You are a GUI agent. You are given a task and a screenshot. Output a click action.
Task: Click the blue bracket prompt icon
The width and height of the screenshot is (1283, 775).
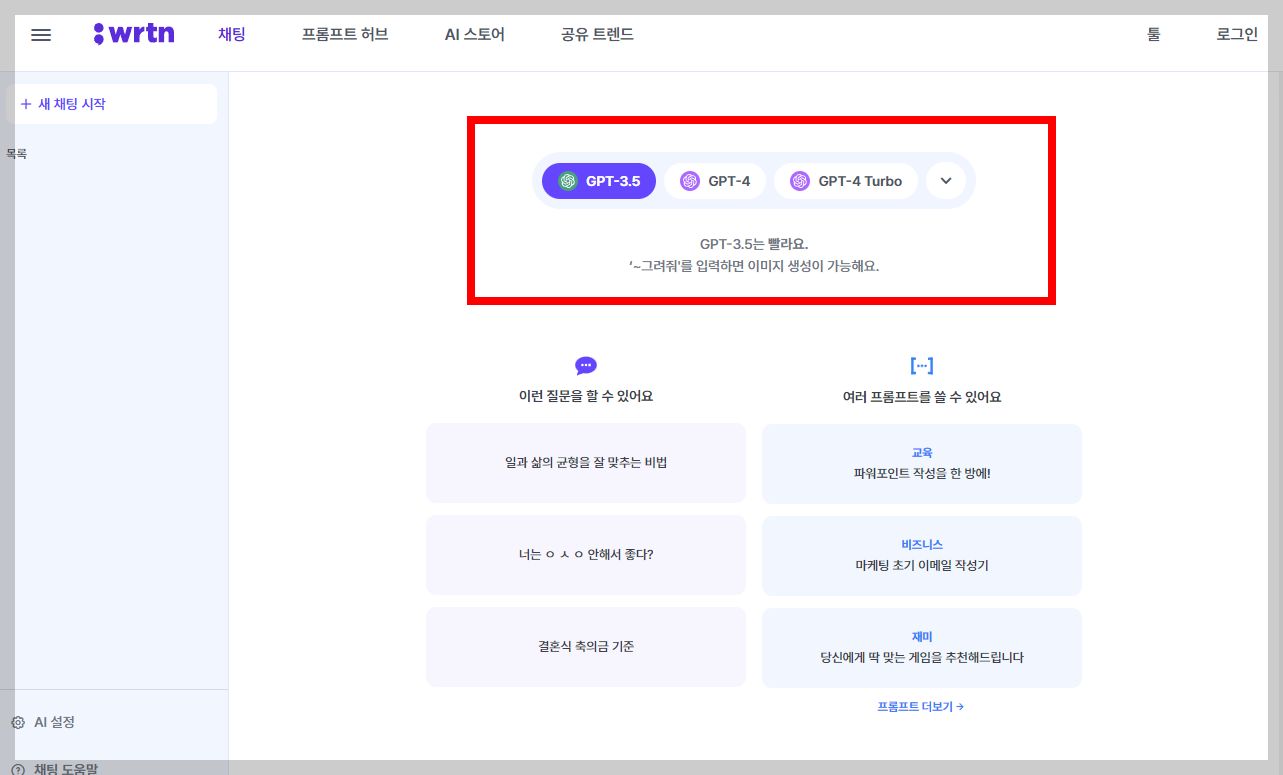(921, 366)
